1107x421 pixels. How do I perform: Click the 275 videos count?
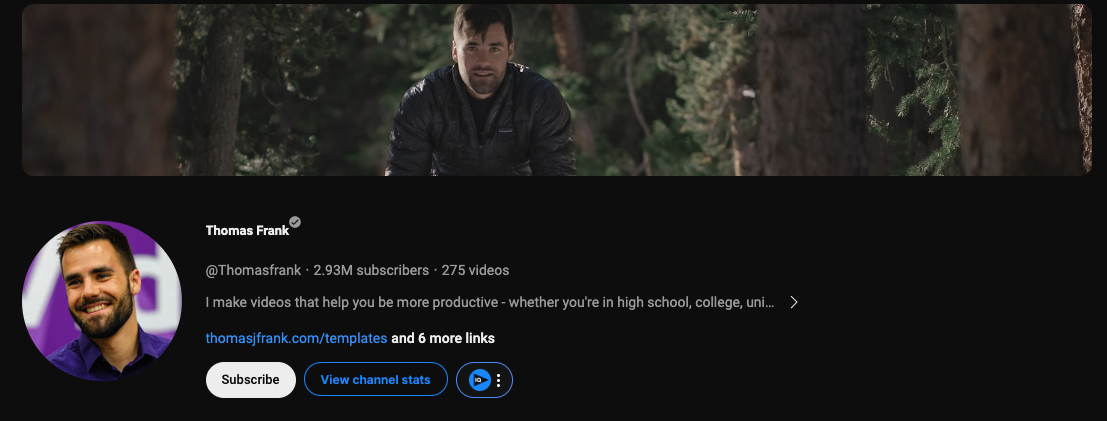click(x=475, y=270)
